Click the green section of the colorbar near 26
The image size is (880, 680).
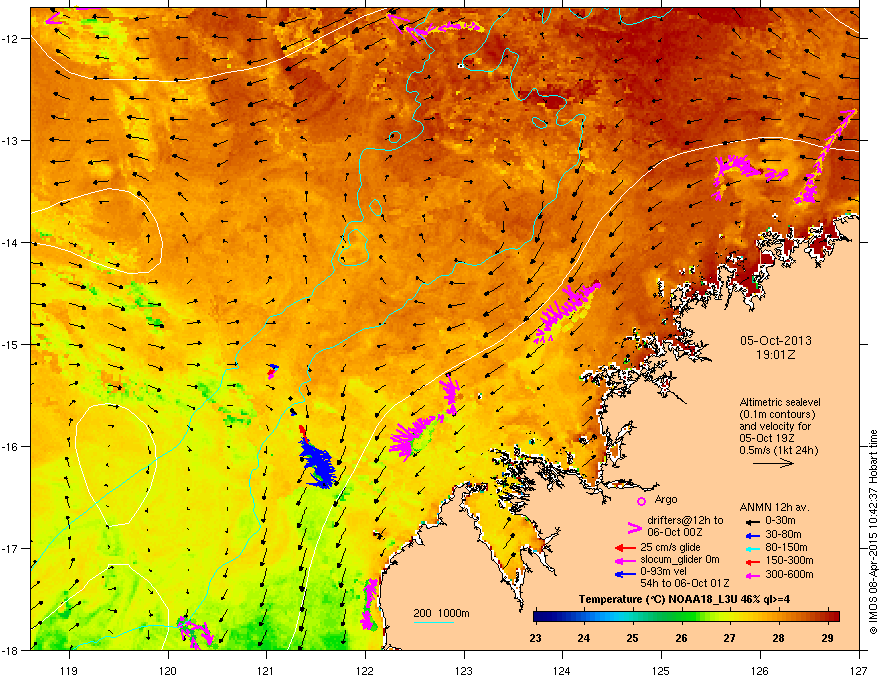coord(681,617)
